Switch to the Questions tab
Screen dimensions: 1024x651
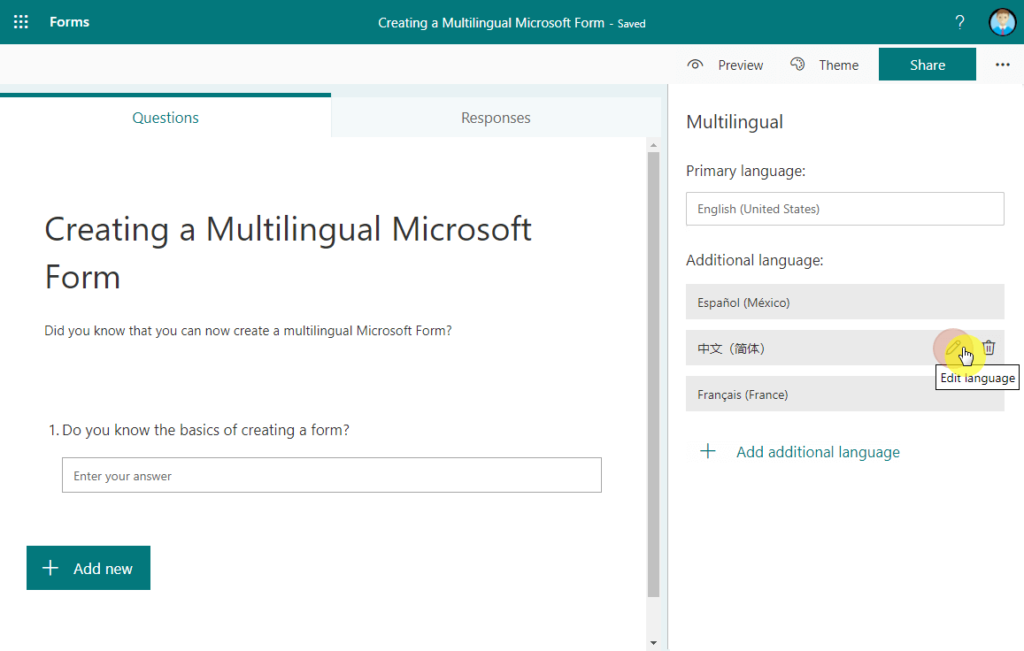(165, 118)
